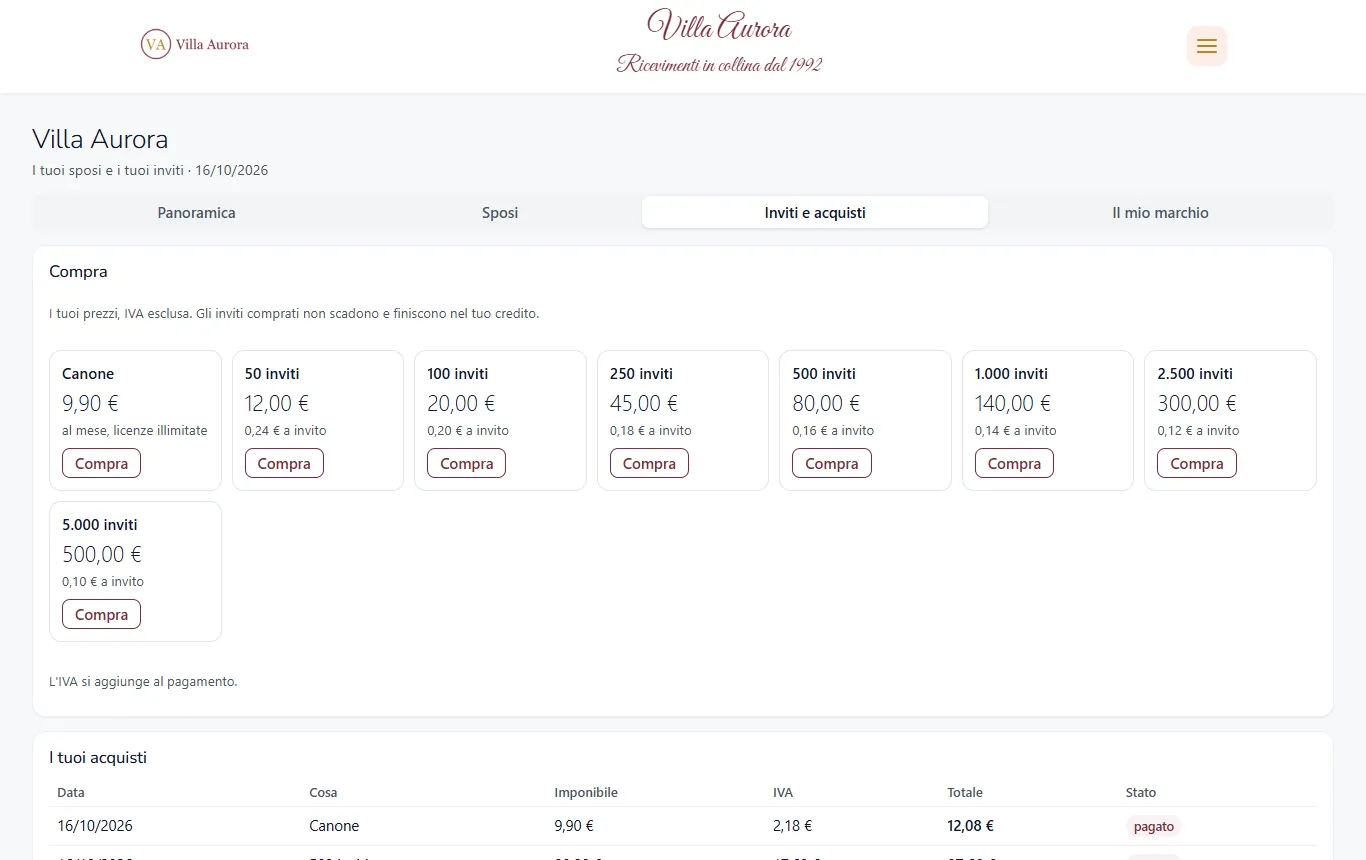
Task: Click the Data column header
Action: [71, 793]
